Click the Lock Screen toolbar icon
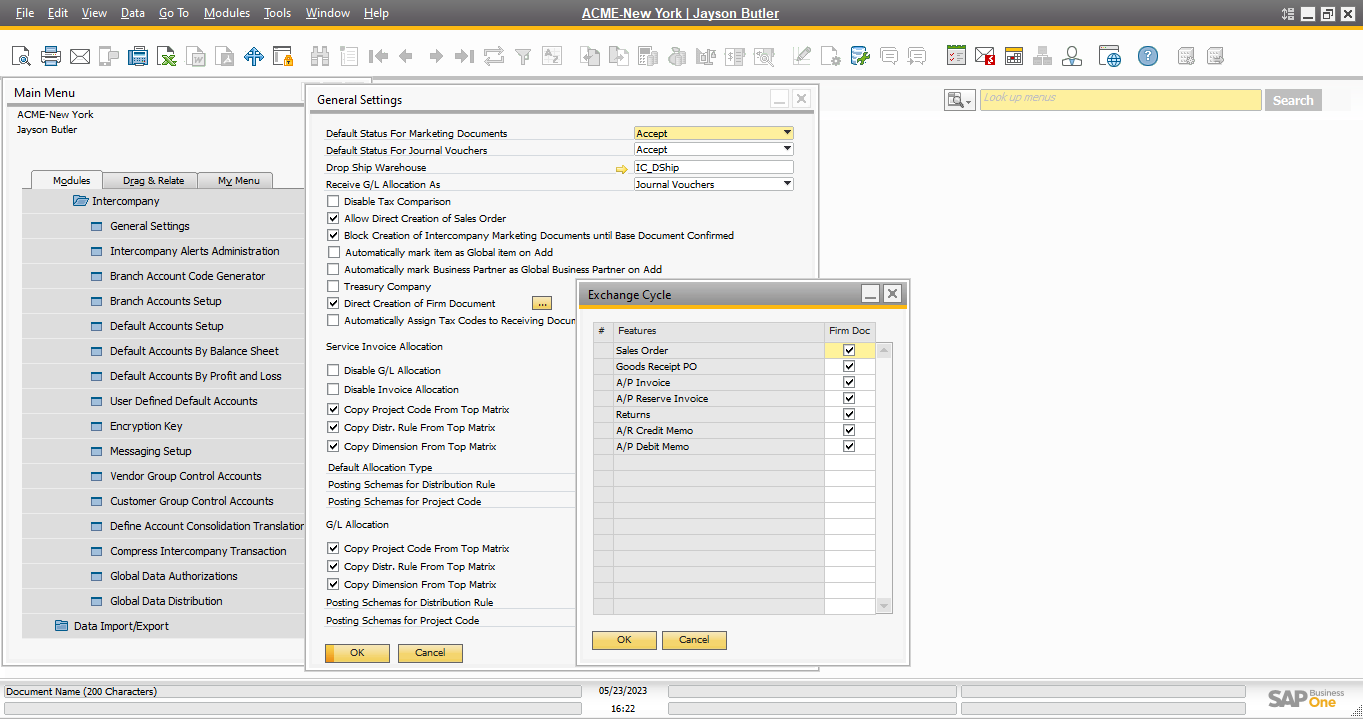Screen dimensions: 1363x719 tap(283, 56)
